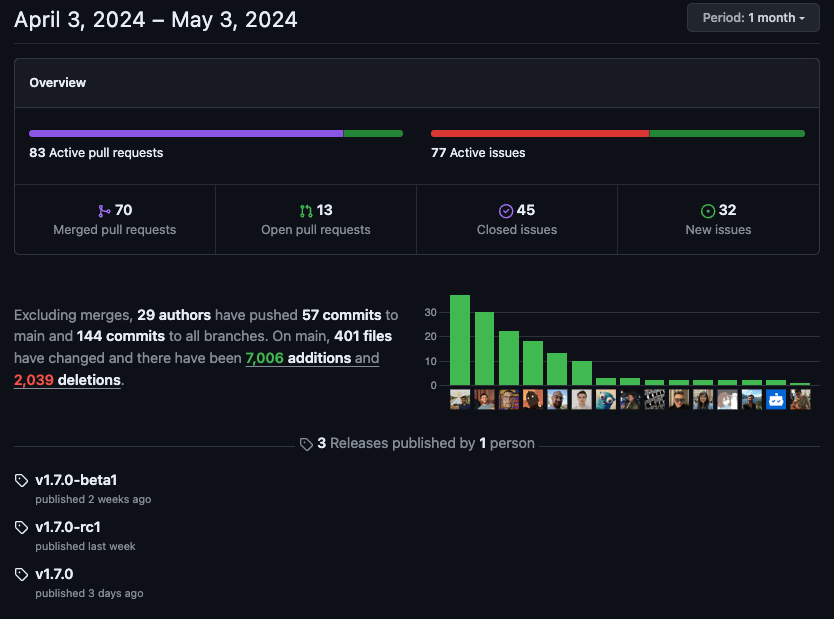Open the dark eighth contributor avatar

coord(630,399)
